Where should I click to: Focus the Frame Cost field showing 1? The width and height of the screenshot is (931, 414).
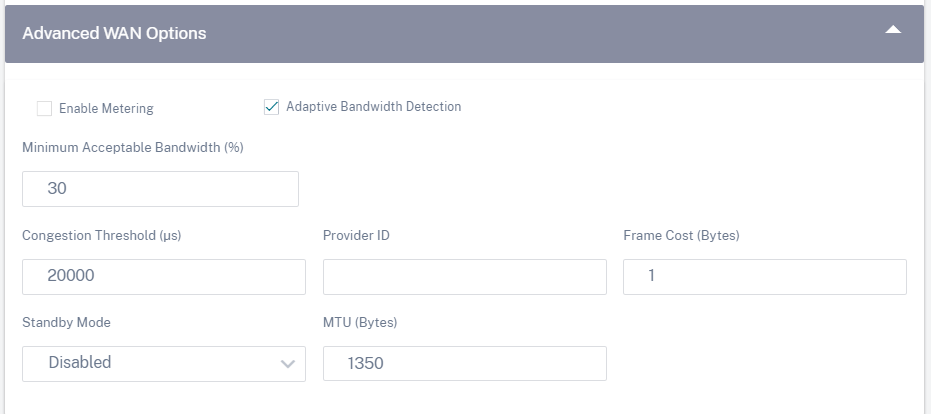click(765, 277)
